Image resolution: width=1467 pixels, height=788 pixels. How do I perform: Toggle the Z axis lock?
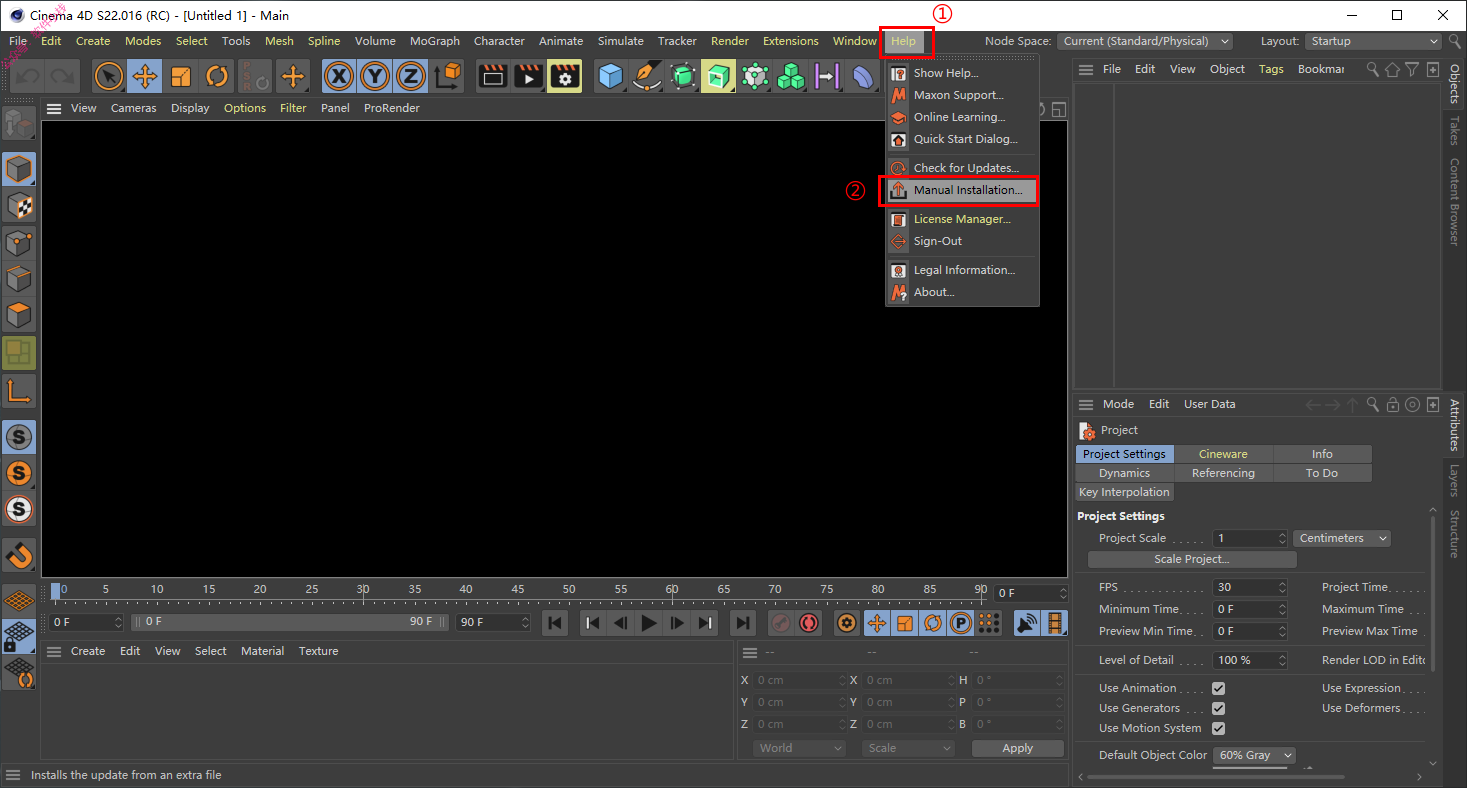411,76
